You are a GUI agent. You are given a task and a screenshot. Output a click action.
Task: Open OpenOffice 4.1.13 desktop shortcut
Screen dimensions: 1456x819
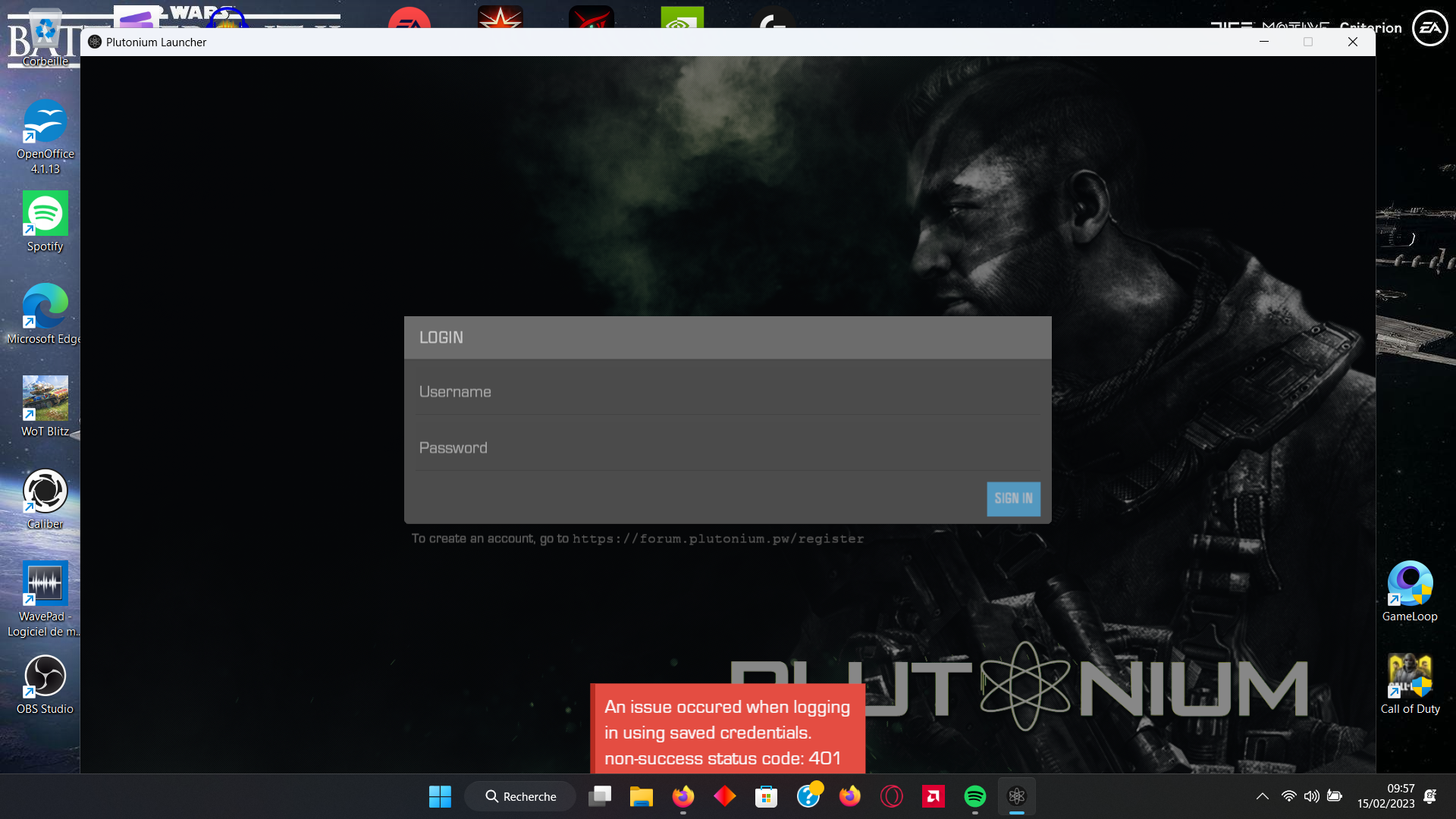pyautogui.click(x=45, y=137)
